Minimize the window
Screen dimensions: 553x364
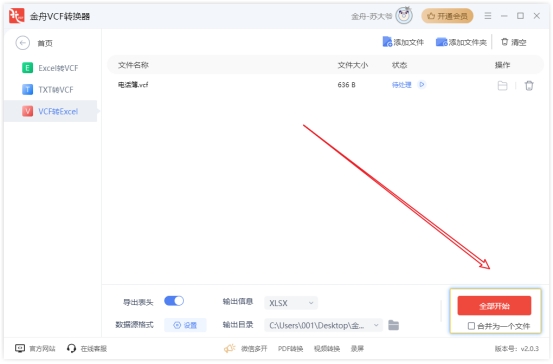pyautogui.click(x=504, y=16)
